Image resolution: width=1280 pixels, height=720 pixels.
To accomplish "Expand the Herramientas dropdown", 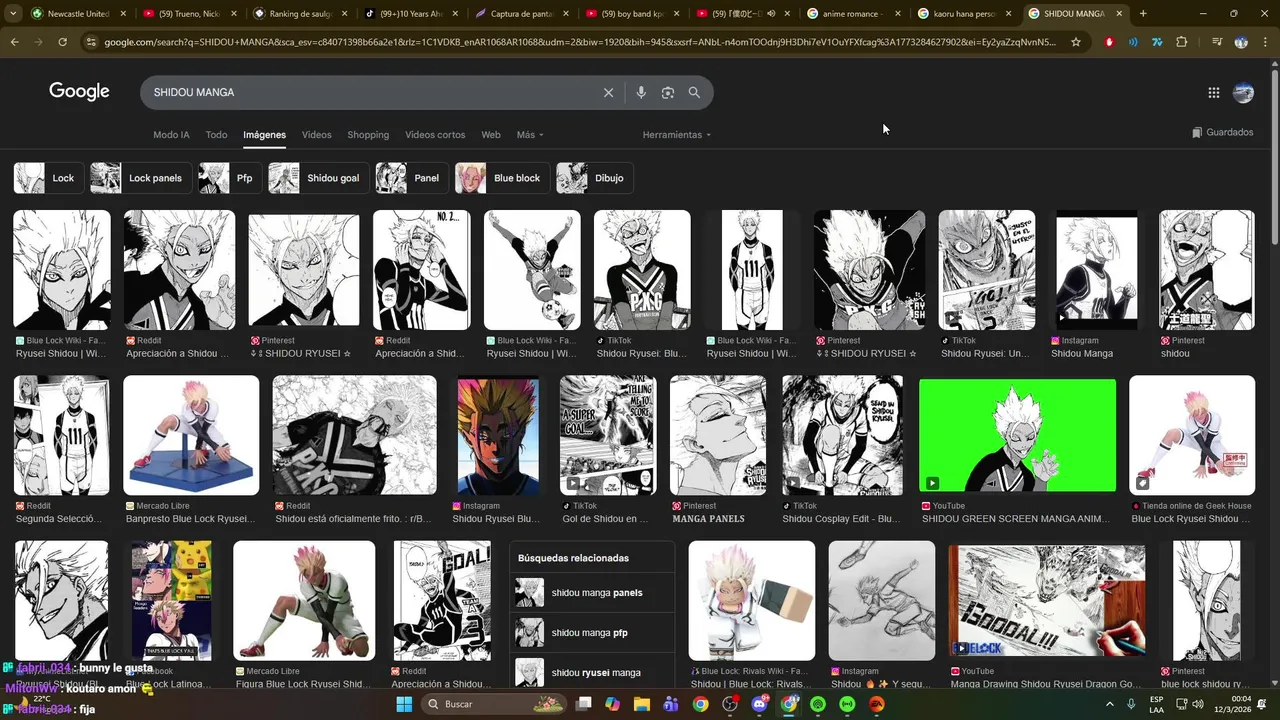I will [x=677, y=135].
